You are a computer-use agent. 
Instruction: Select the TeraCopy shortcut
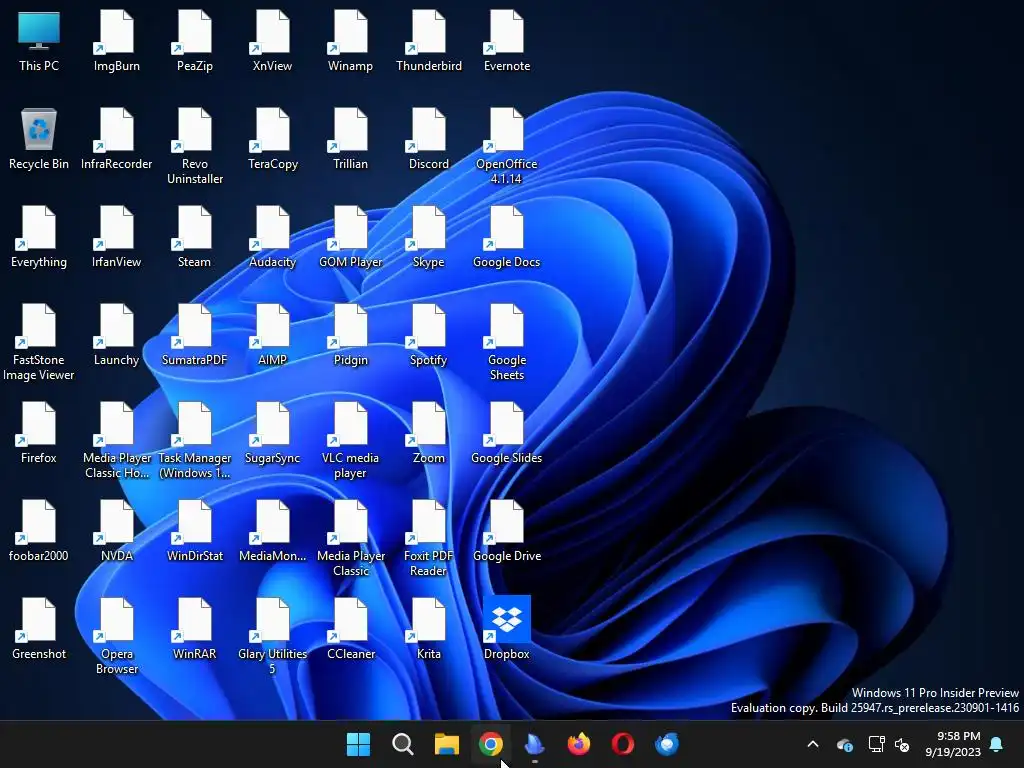pyautogui.click(x=272, y=140)
